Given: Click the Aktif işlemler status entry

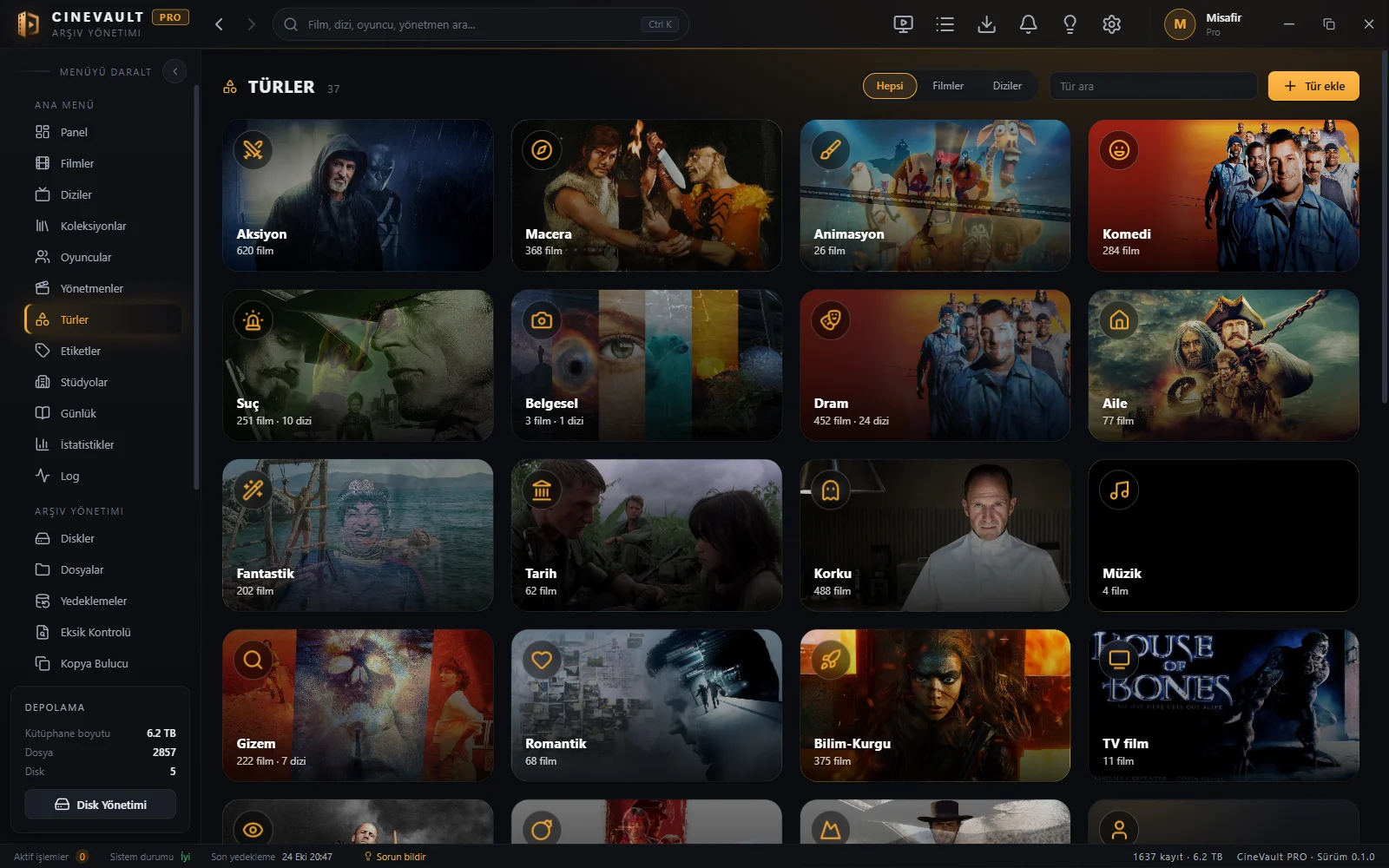Looking at the screenshot, I should 50,857.
